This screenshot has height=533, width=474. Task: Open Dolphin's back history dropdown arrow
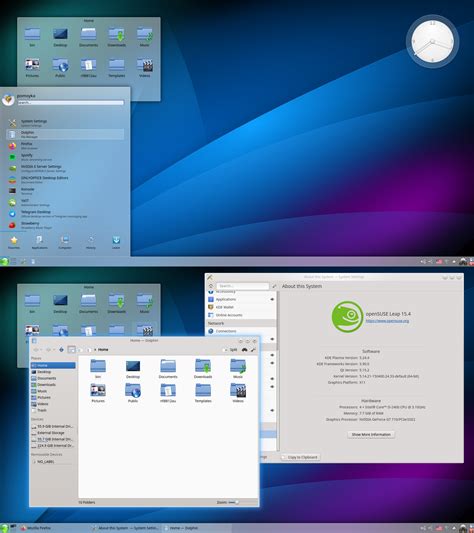click(41, 349)
